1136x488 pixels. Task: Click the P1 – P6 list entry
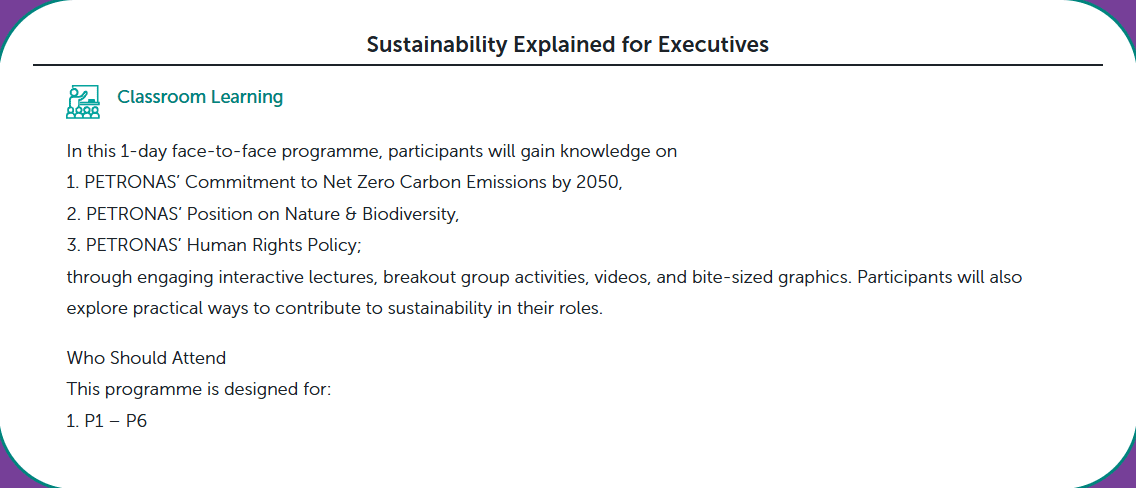tap(107, 421)
